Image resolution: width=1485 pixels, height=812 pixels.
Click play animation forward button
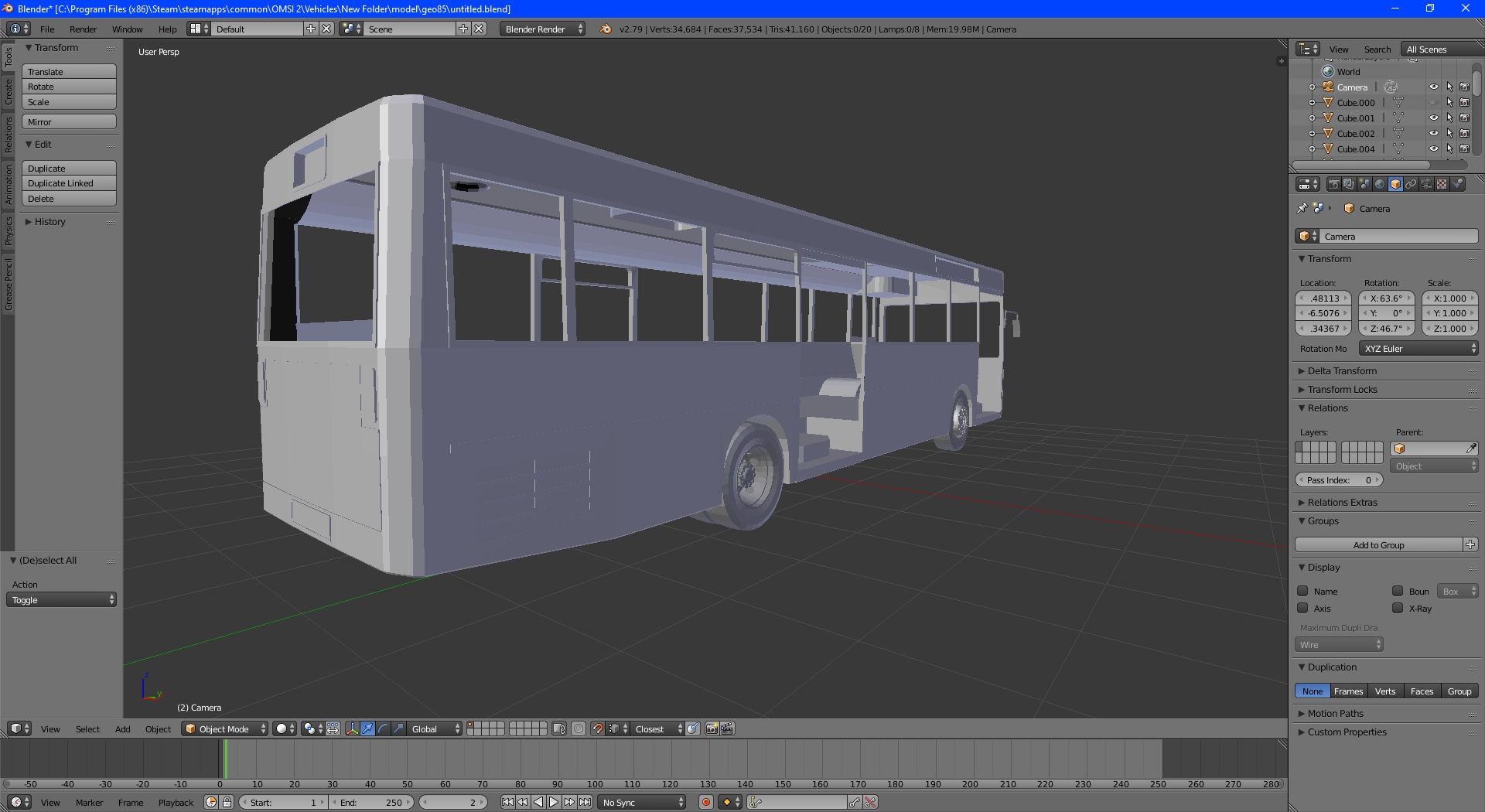click(554, 802)
